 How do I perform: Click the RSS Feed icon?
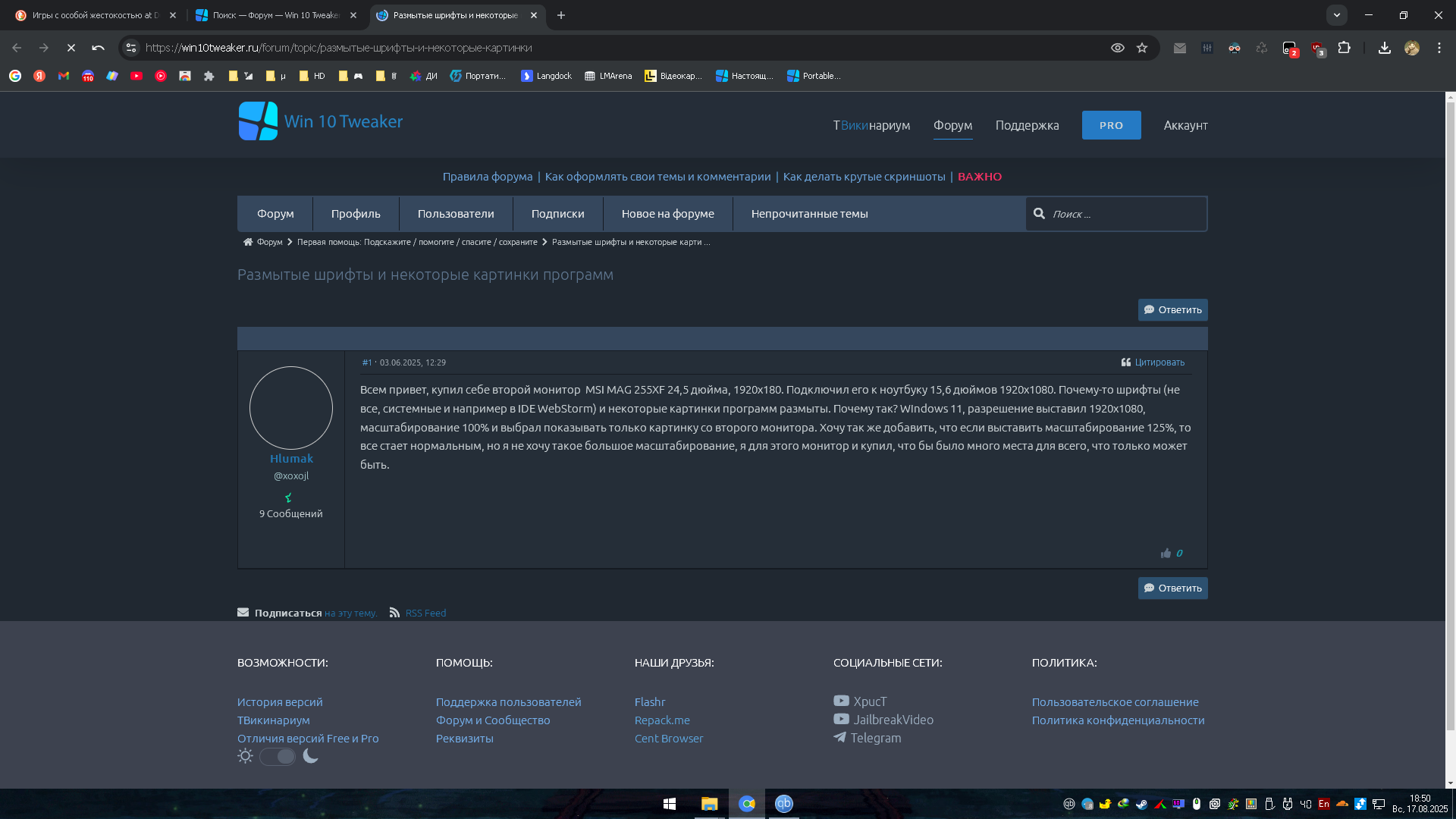coord(394,613)
